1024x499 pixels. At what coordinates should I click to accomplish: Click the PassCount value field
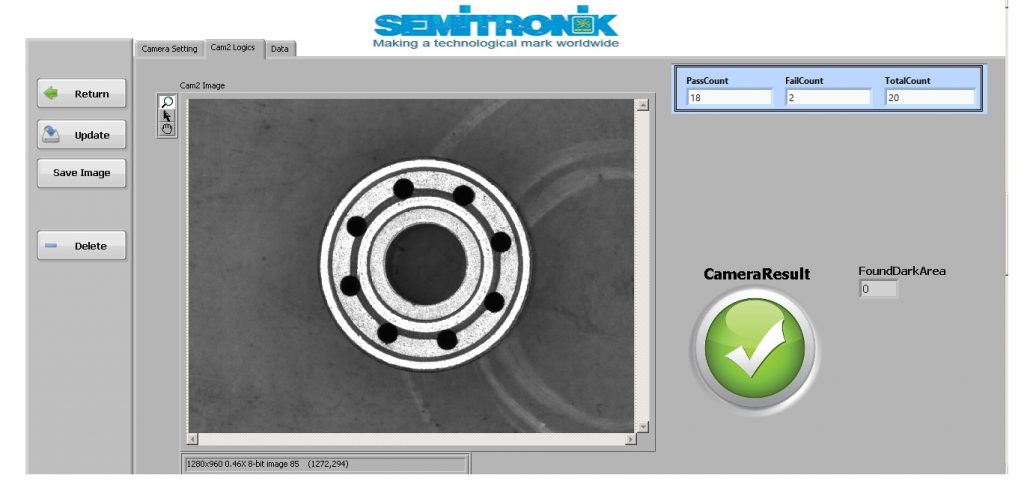click(729, 98)
